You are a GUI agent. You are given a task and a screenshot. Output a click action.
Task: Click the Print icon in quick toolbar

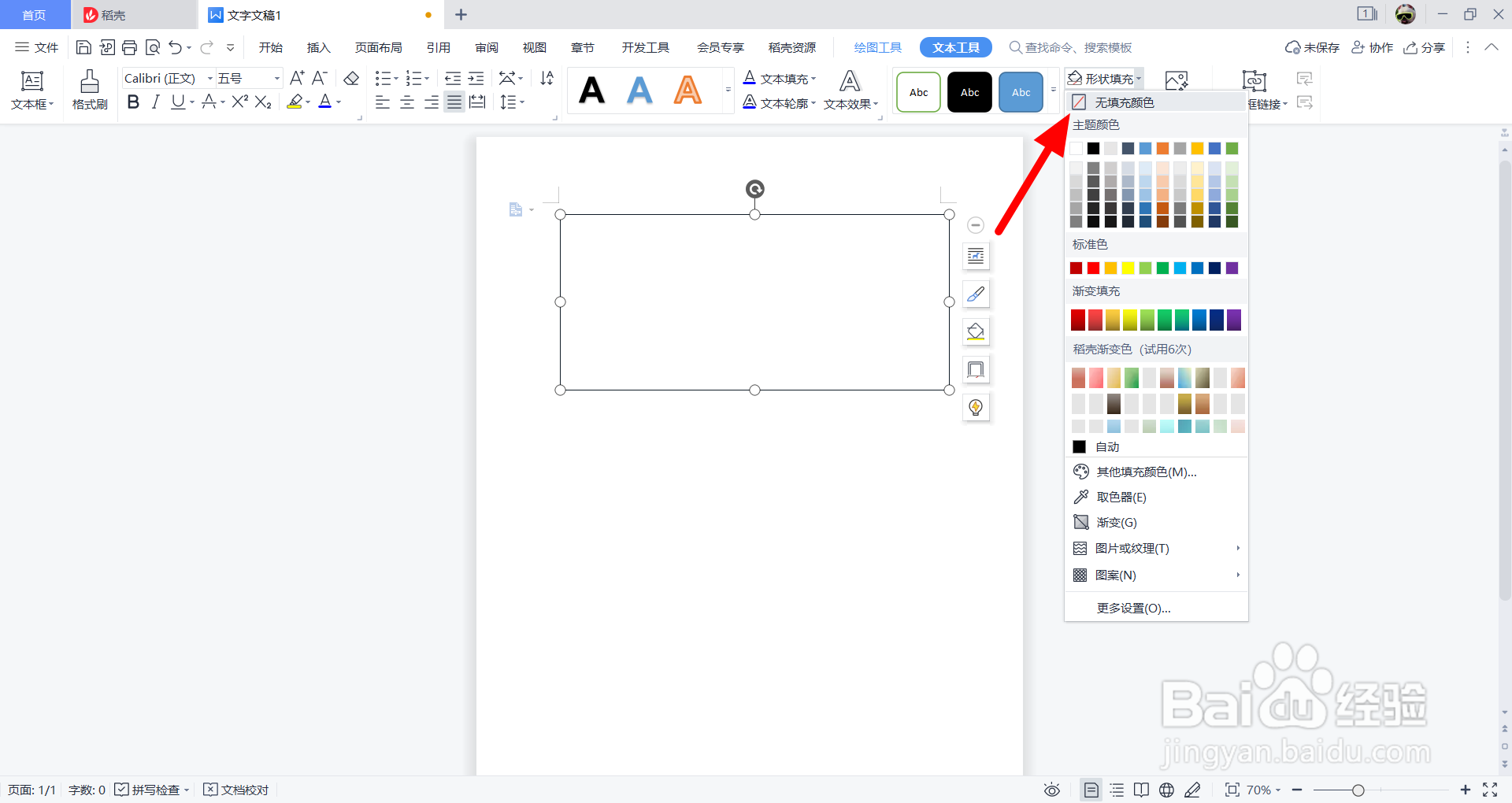(x=130, y=47)
